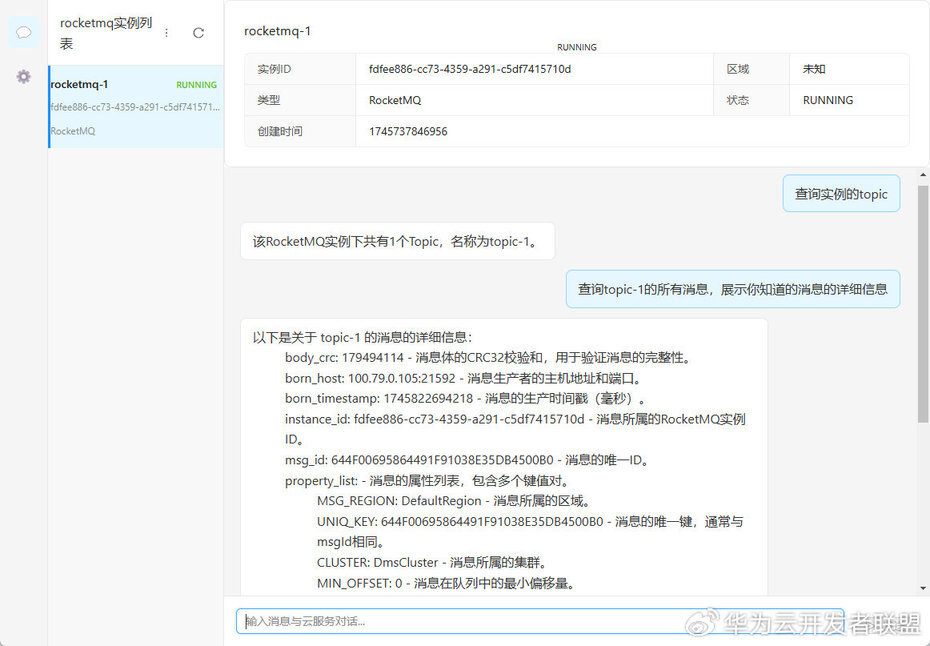Click the creation timestamp 1745737846956
Screen dimensions: 930x646
pos(408,131)
